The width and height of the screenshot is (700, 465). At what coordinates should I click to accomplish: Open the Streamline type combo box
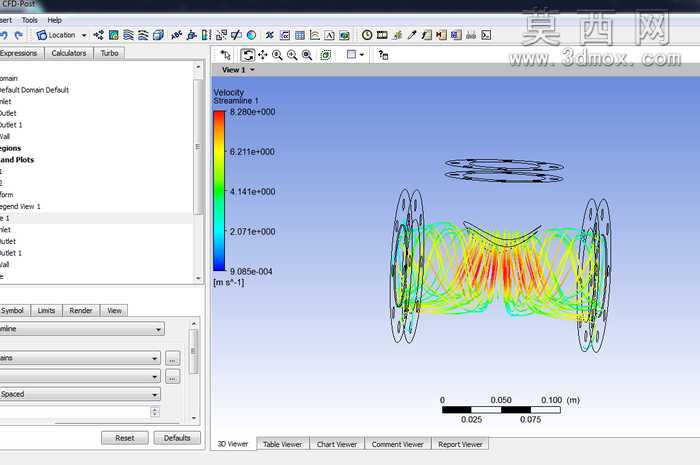tap(82, 329)
